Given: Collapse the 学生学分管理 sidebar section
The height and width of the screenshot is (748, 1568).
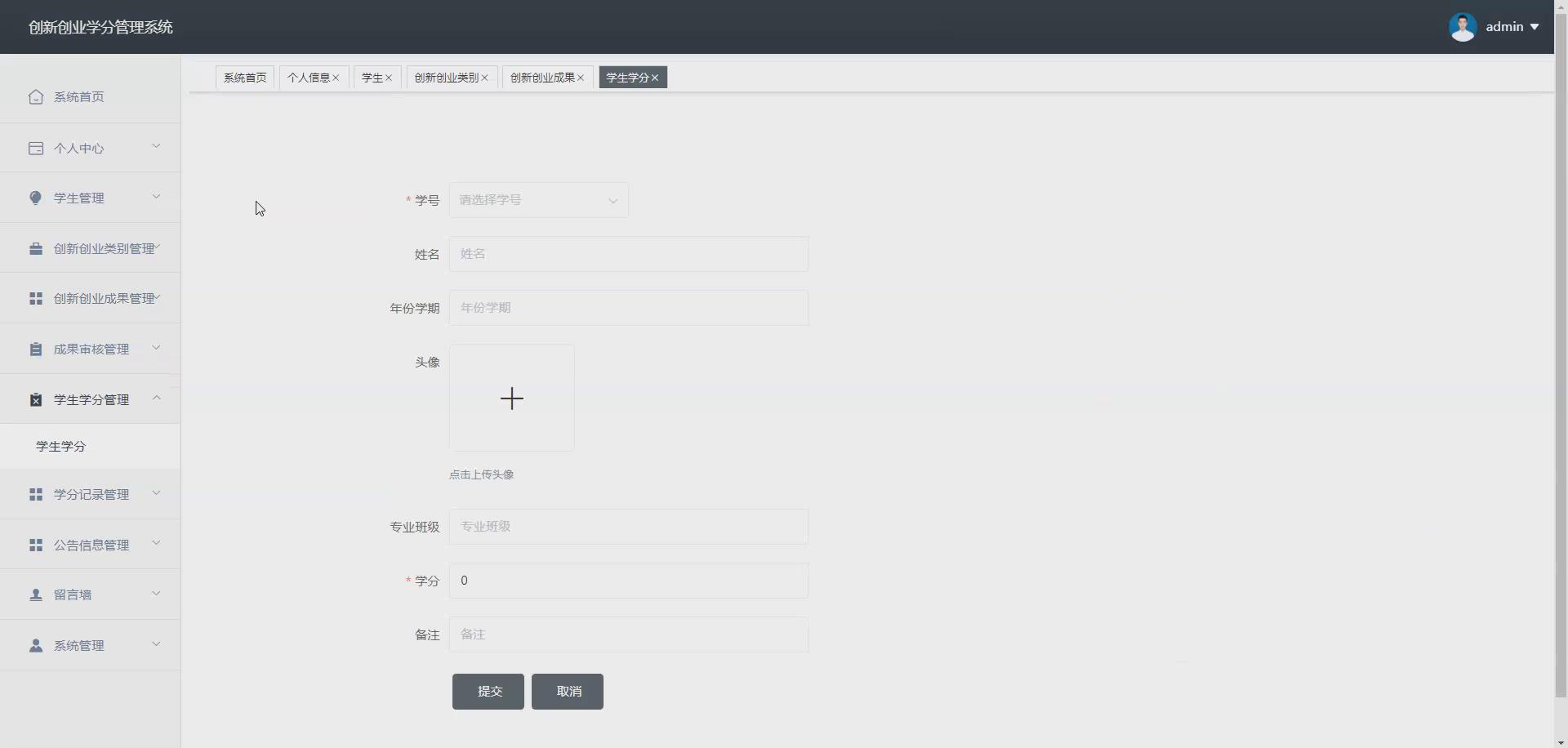Looking at the screenshot, I should 90,399.
